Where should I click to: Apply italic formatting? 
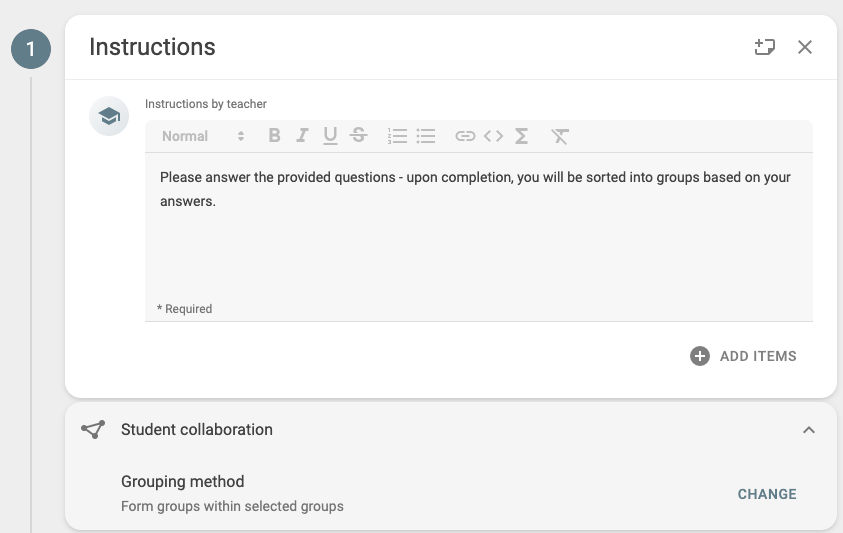[x=302, y=136]
